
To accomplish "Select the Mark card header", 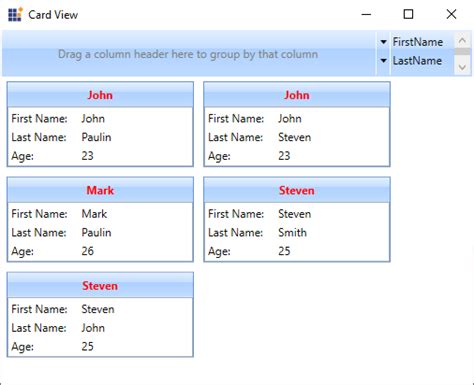I will click(x=100, y=190).
